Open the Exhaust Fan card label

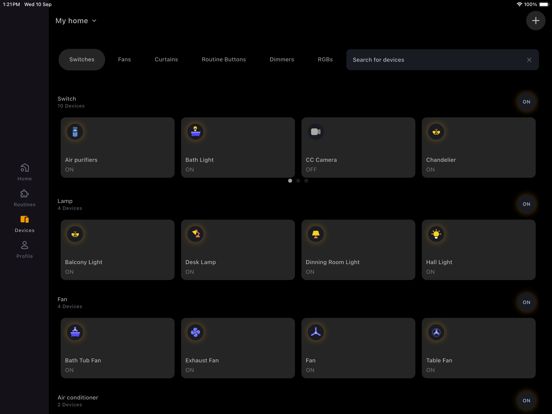click(x=202, y=360)
